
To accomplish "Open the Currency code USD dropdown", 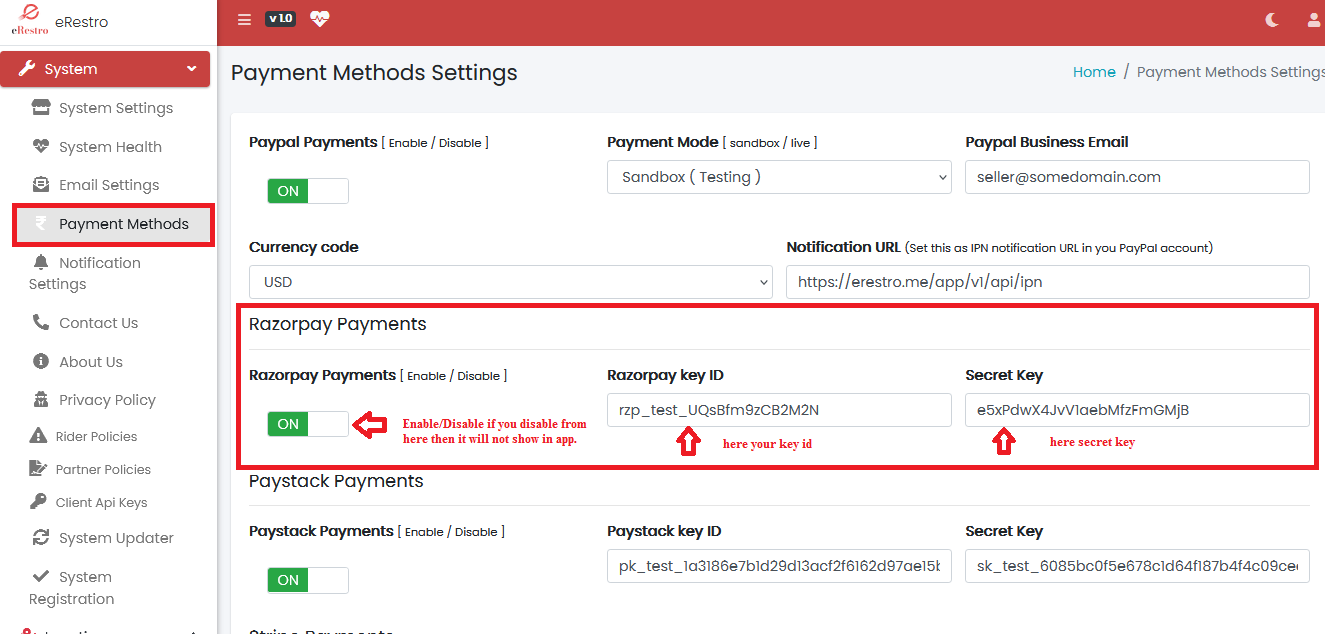I will [510, 282].
